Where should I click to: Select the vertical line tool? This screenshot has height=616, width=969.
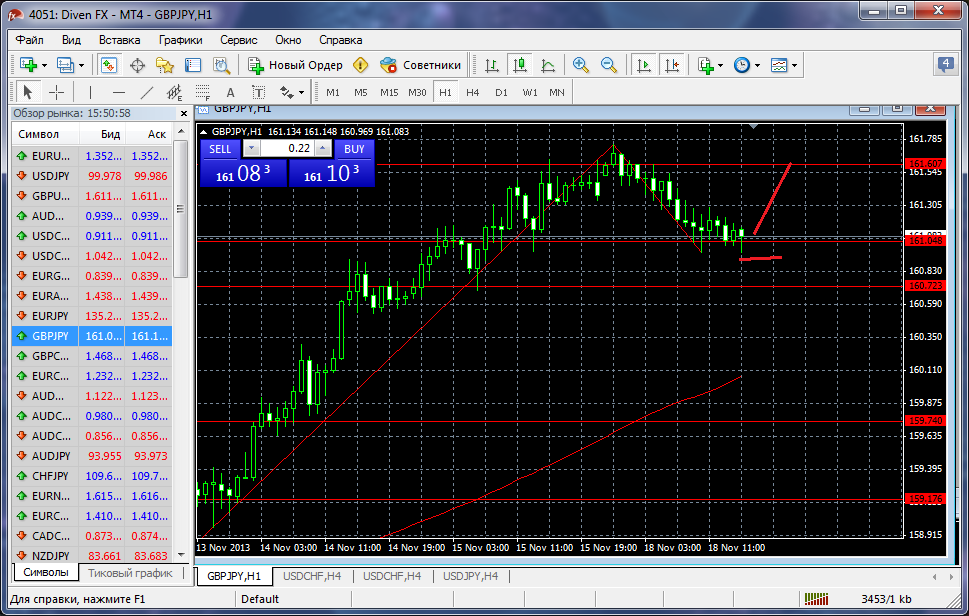point(90,92)
